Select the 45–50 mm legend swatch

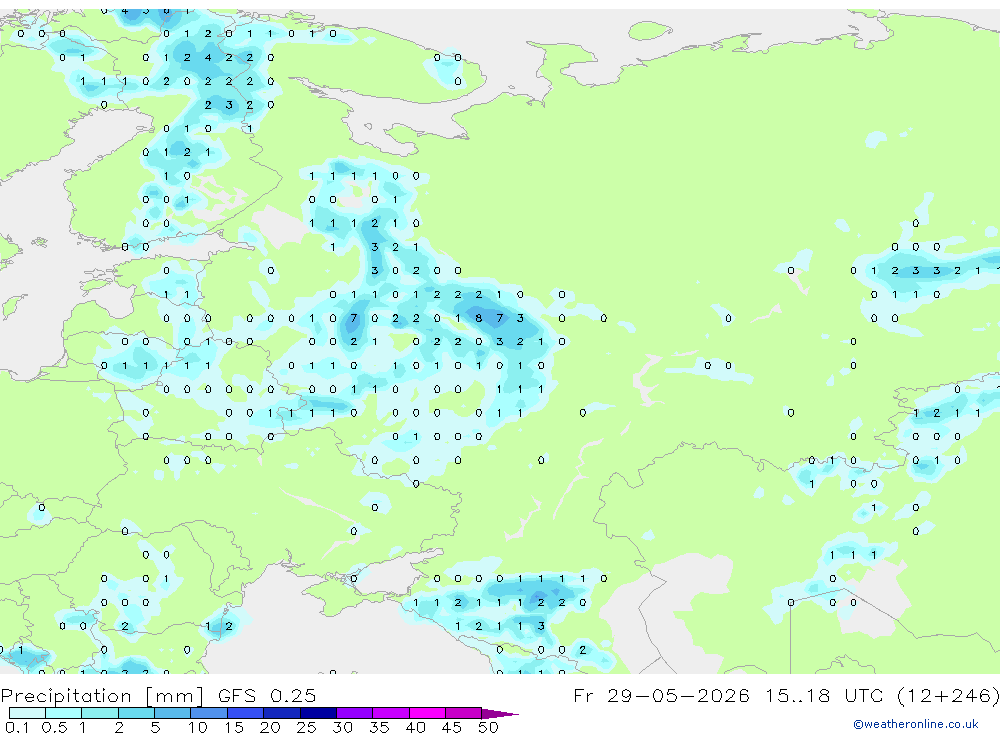[x=464, y=713]
